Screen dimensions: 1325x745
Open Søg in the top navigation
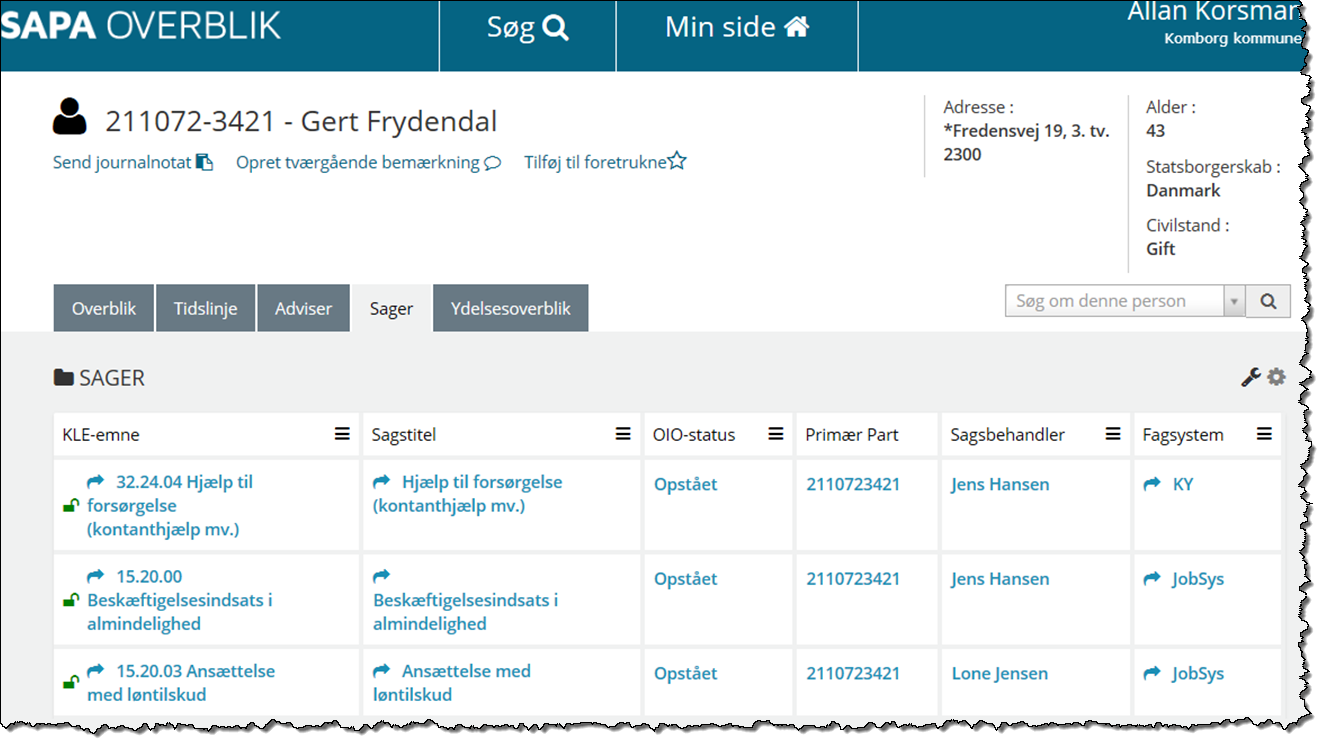tap(528, 30)
